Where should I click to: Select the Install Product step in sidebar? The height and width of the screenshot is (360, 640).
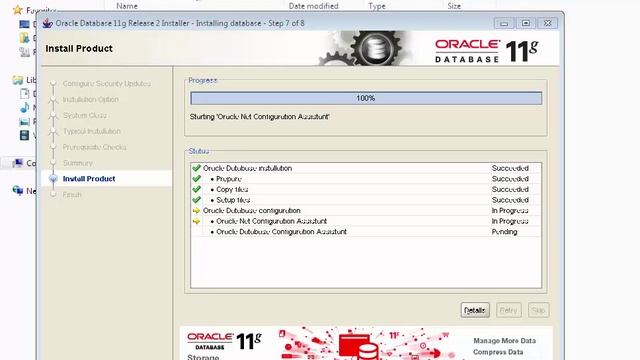coord(89,179)
